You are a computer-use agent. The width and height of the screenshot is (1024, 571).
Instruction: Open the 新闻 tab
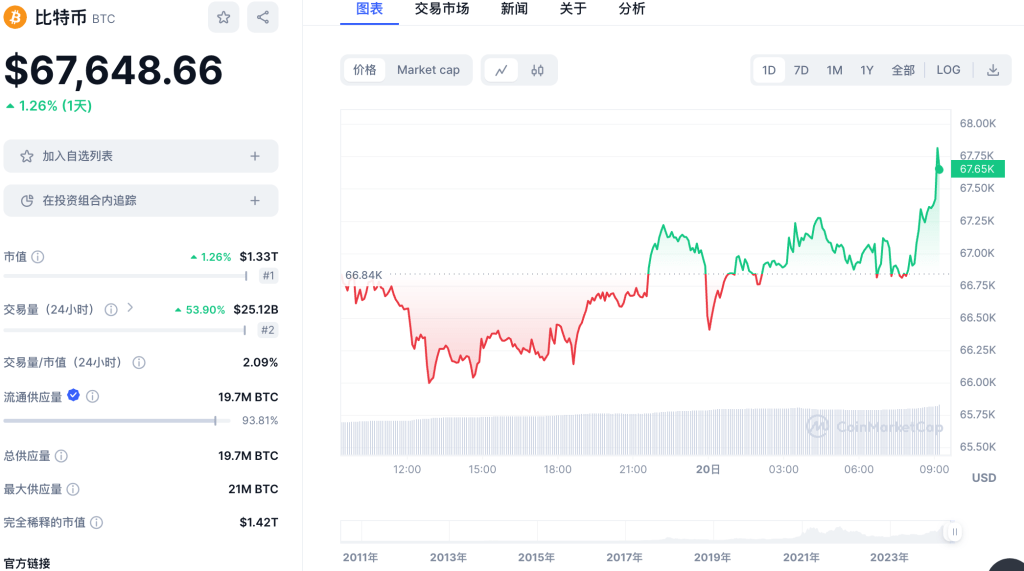point(514,9)
